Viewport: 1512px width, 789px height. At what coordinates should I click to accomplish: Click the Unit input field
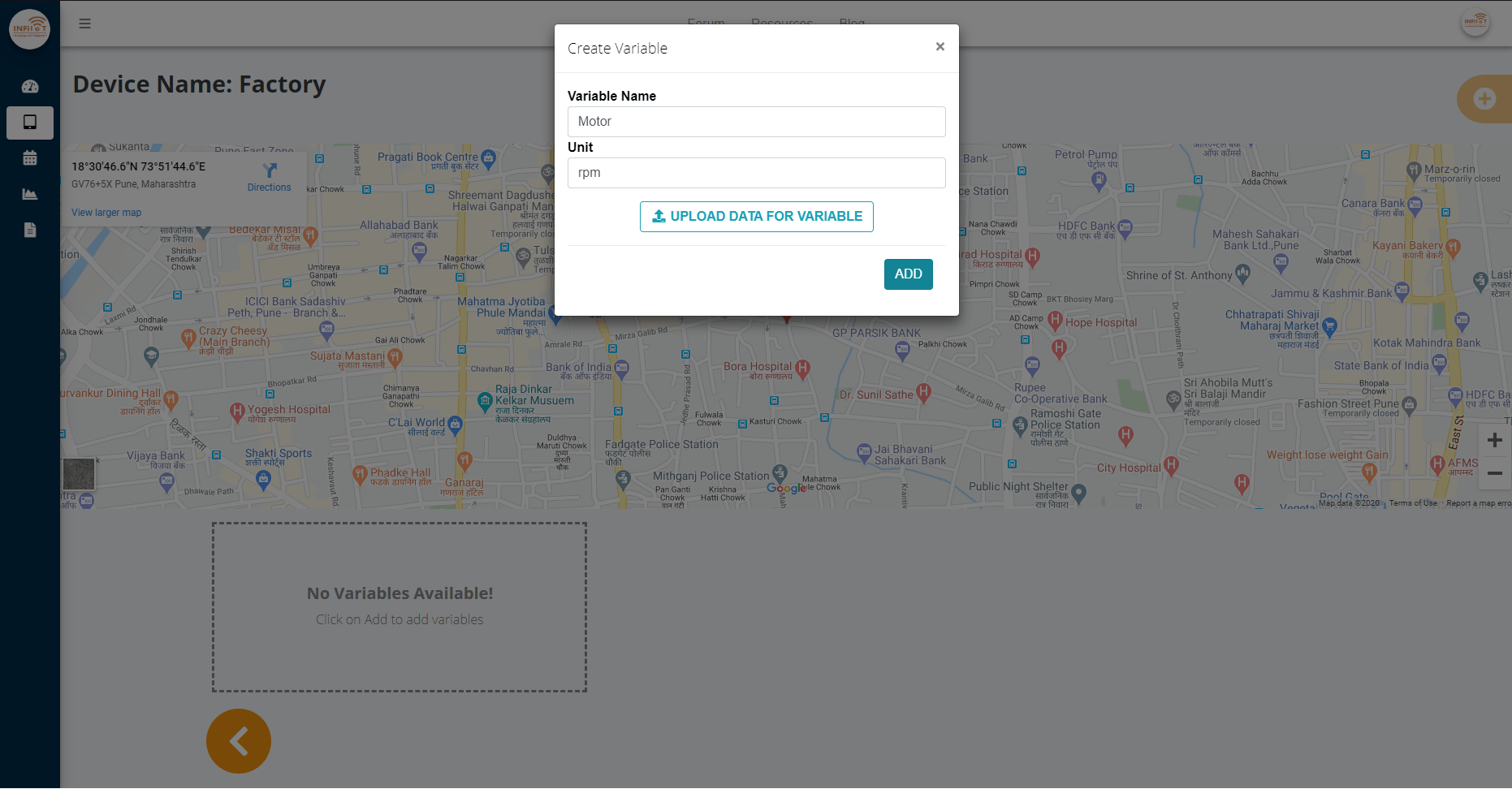pos(756,173)
